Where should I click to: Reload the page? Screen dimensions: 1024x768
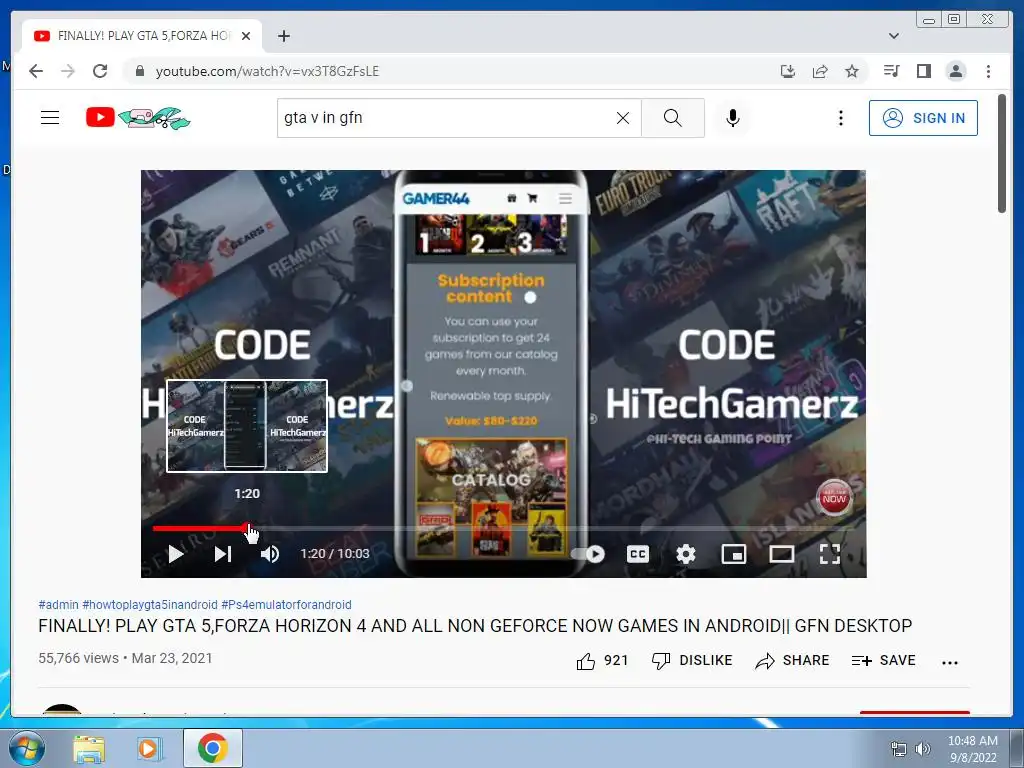pos(100,71)
